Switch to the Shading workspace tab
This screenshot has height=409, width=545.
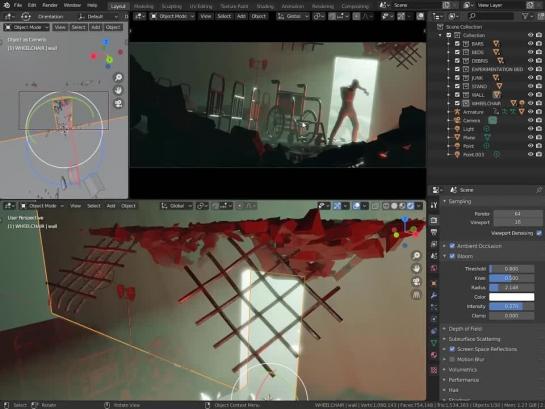point(265,6)
